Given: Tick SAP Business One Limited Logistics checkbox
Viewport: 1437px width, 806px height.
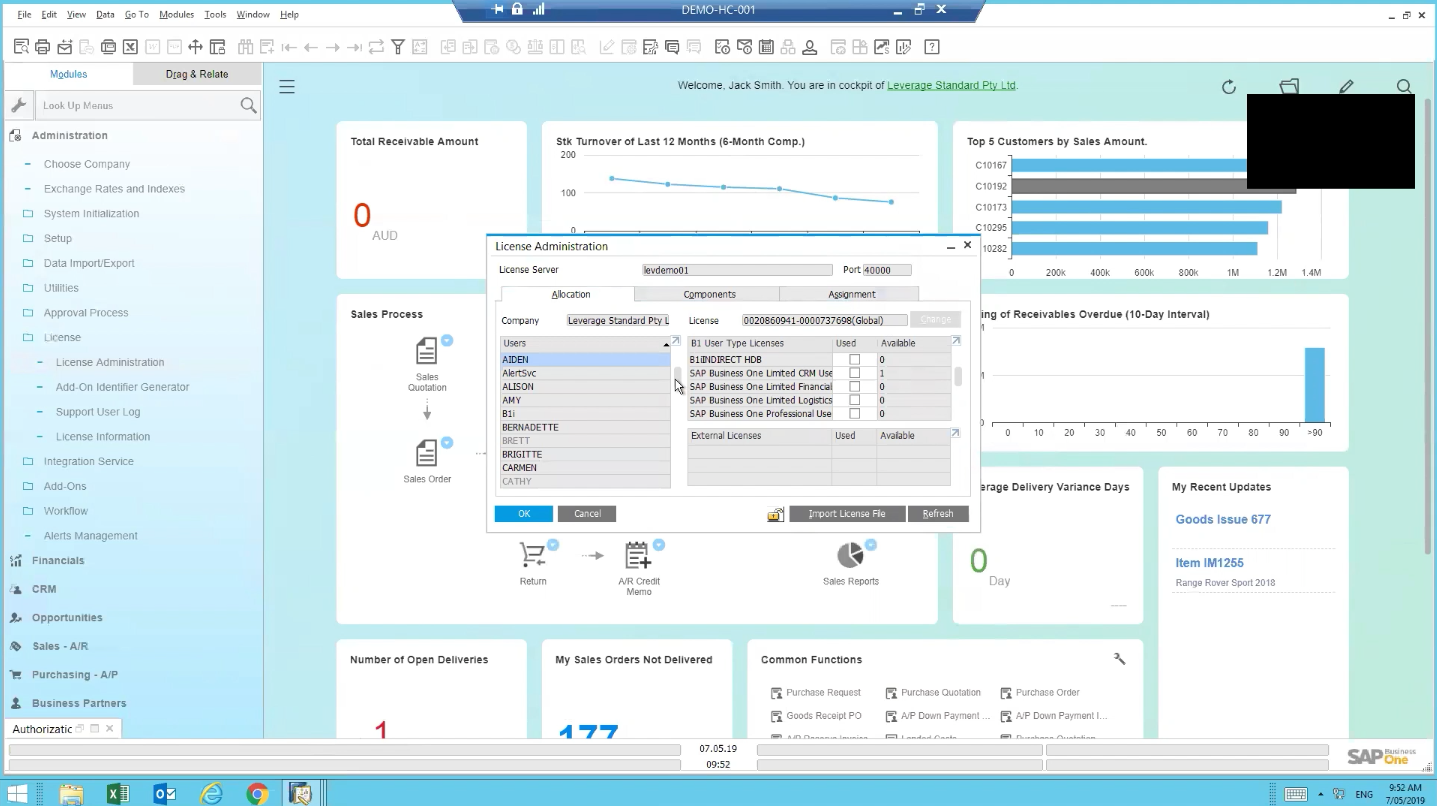Looking at the screenshot, I should [854, 400].
